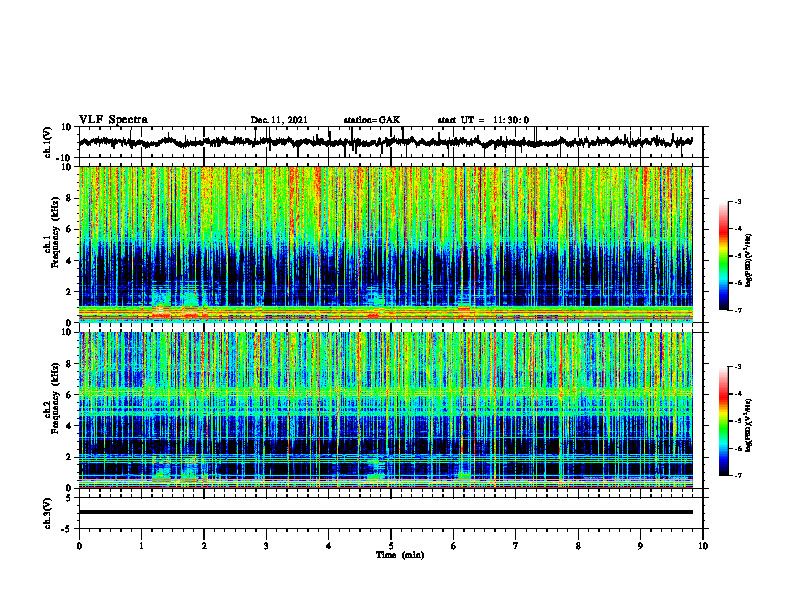Click time axis tick label 4

point(329,546)
